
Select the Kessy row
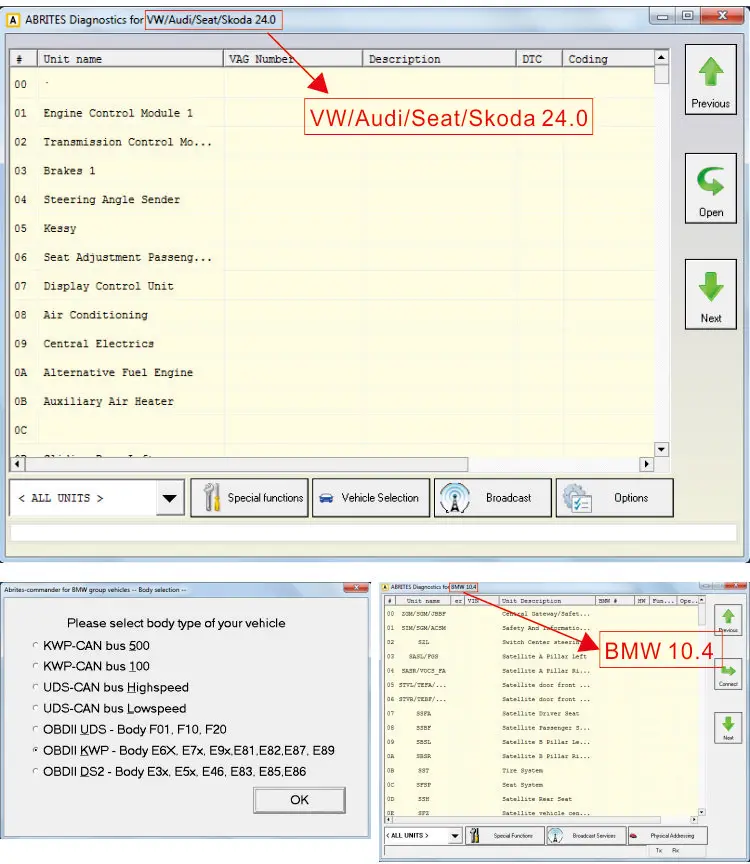pyautogui.click(x=332, y=229)
